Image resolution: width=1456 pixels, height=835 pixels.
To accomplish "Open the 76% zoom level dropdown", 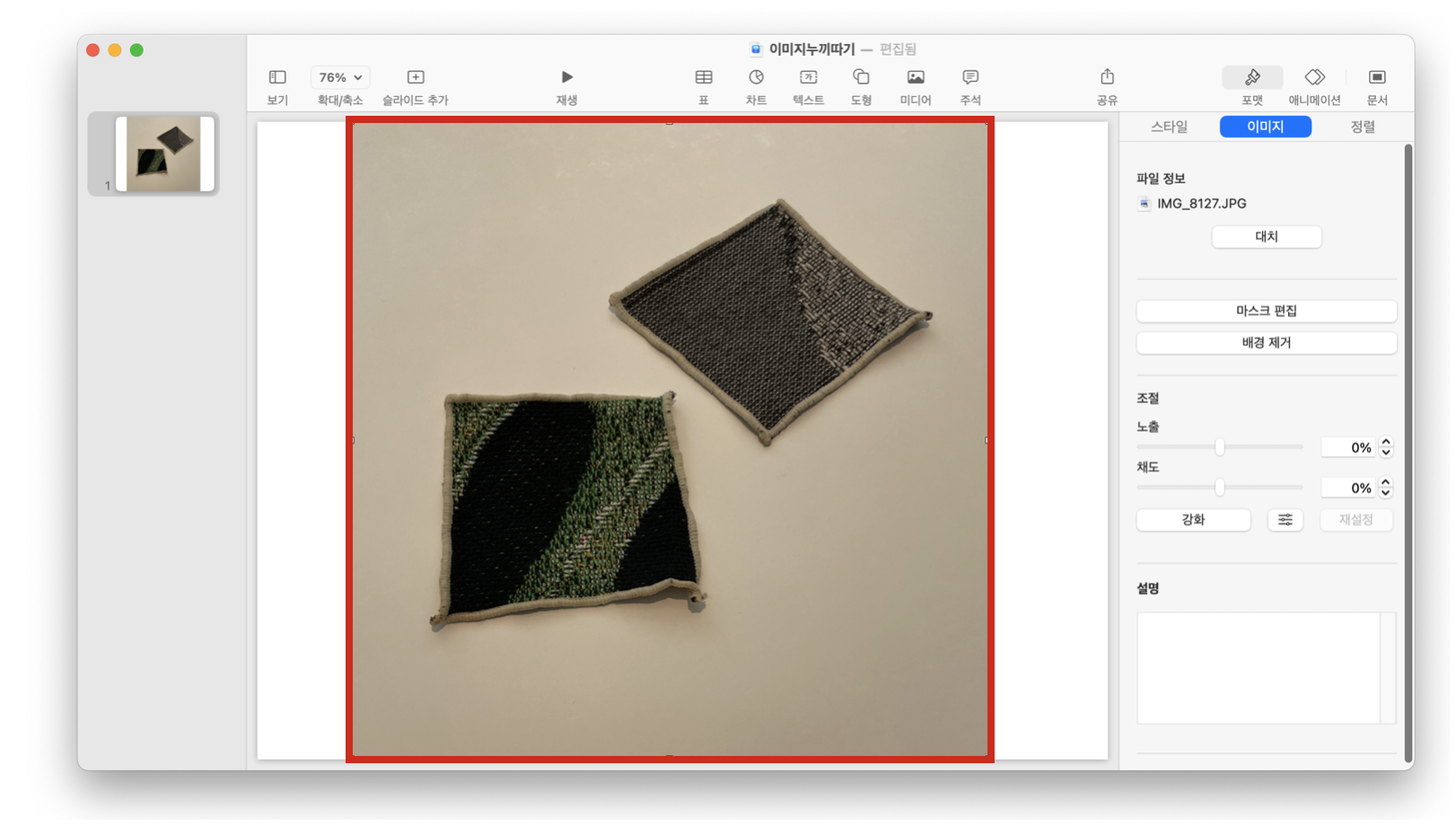I will 340,77.
